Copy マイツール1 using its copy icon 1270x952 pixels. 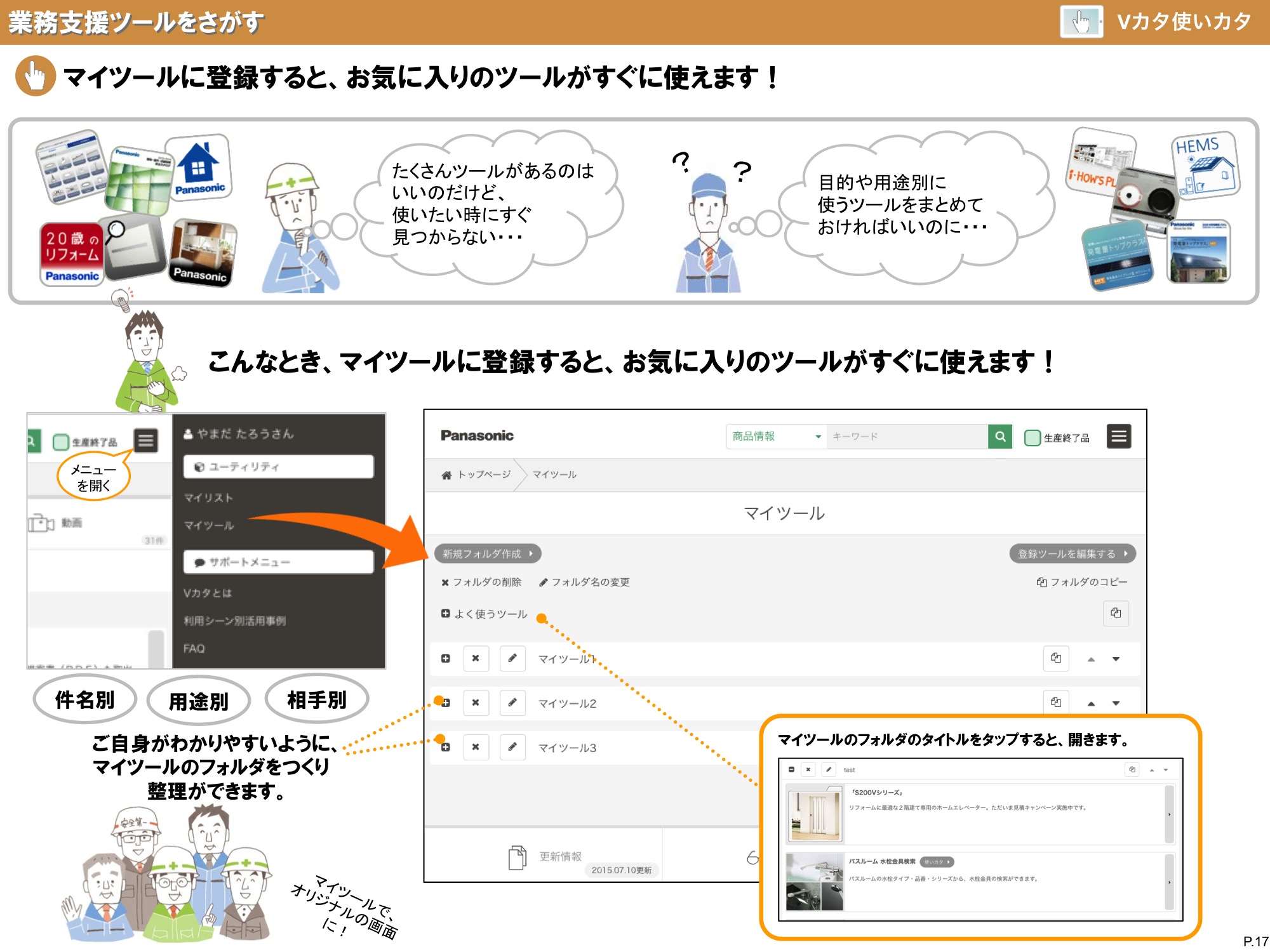[1056, 659]
